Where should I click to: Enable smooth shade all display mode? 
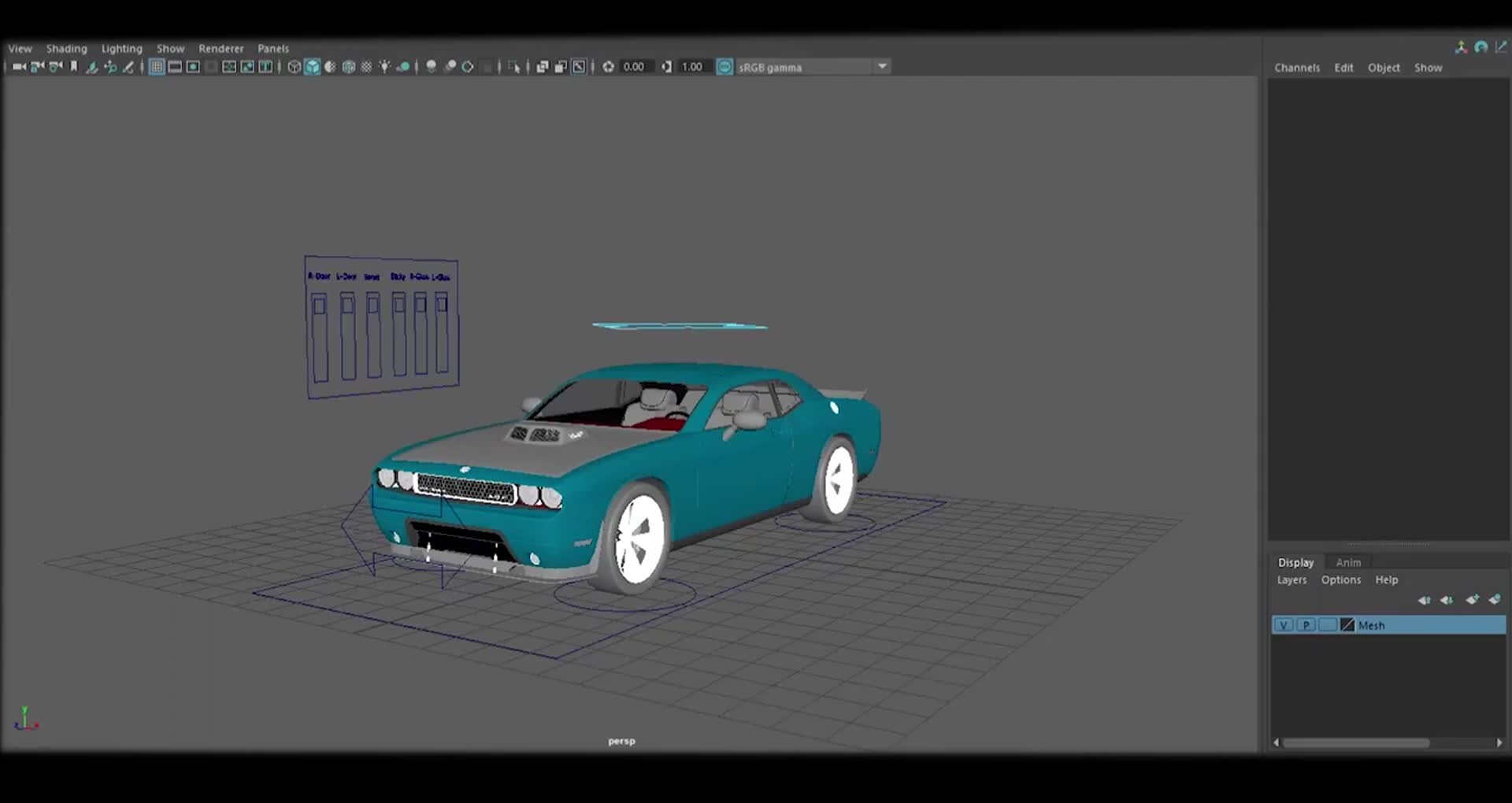coord(313,67)
